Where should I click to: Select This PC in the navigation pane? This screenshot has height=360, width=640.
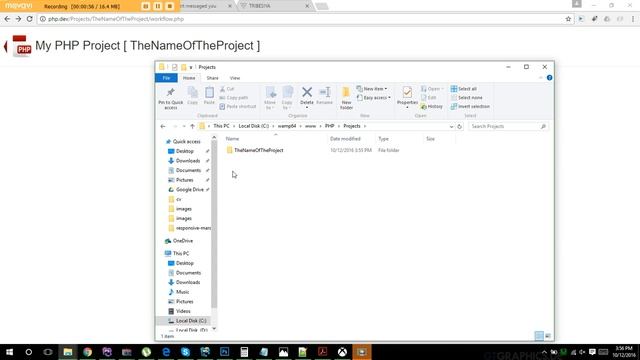pyautogui.click(x=181, y=253)
